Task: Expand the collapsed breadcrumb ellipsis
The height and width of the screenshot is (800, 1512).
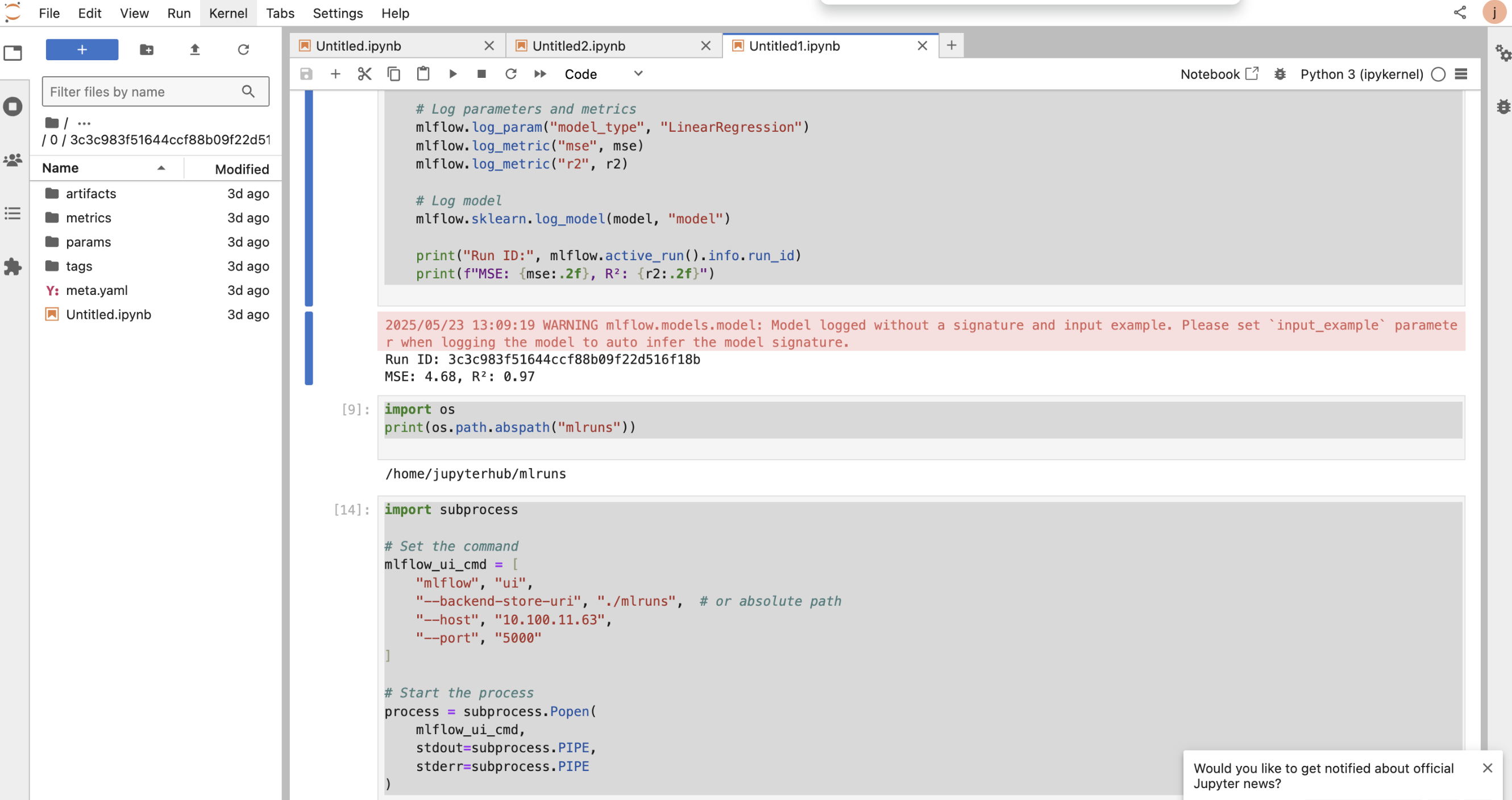Action: 84,123
